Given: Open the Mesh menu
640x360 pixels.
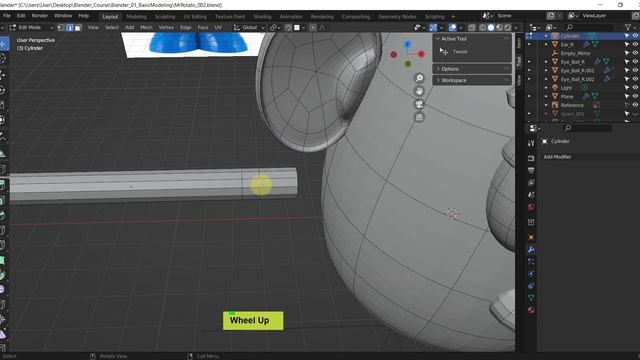Looking at the screenshot, I should pos(146,27).
